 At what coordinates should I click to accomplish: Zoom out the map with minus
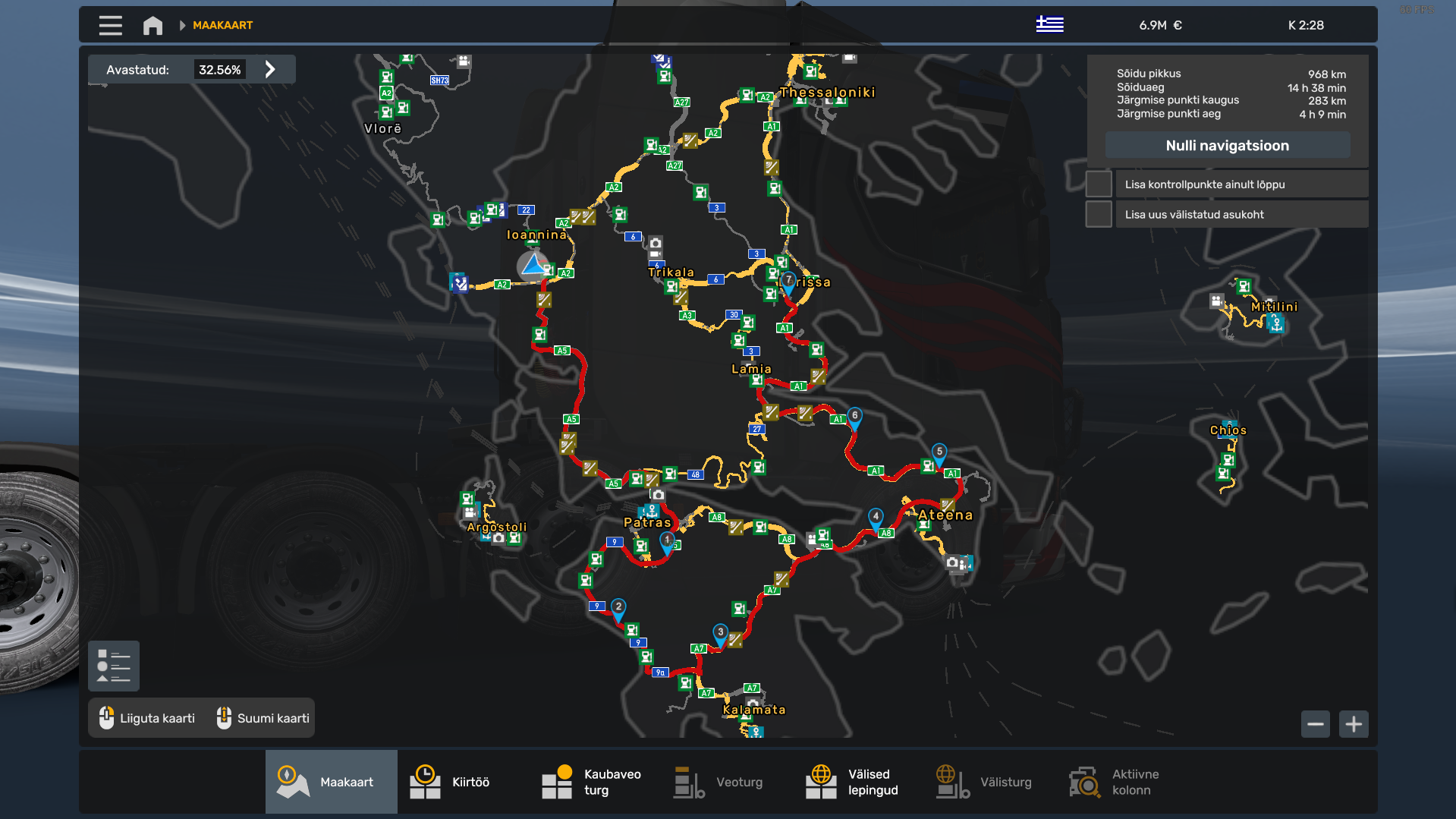point(1316,724)
